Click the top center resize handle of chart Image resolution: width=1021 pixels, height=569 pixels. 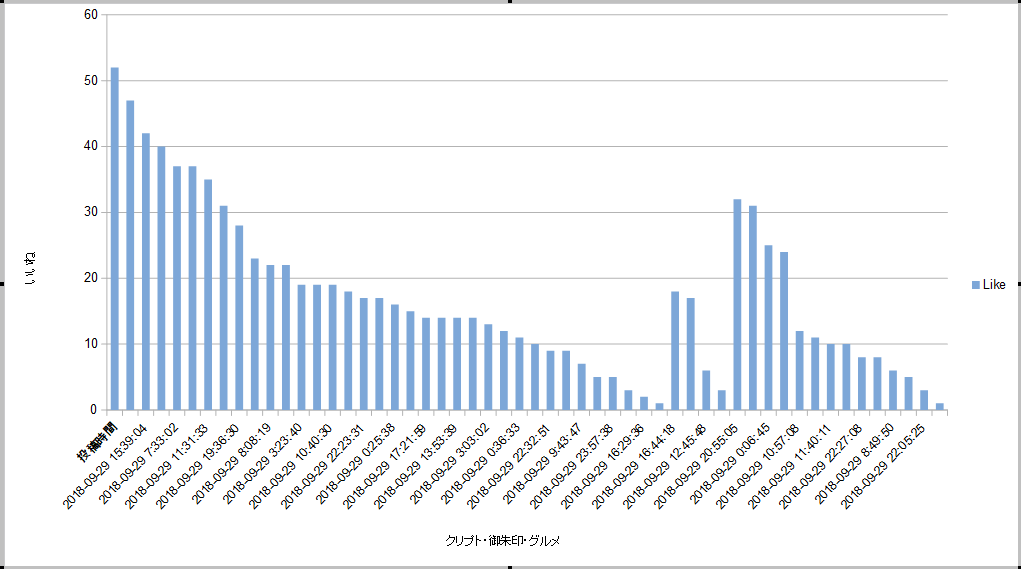click(x=510, y=2)
